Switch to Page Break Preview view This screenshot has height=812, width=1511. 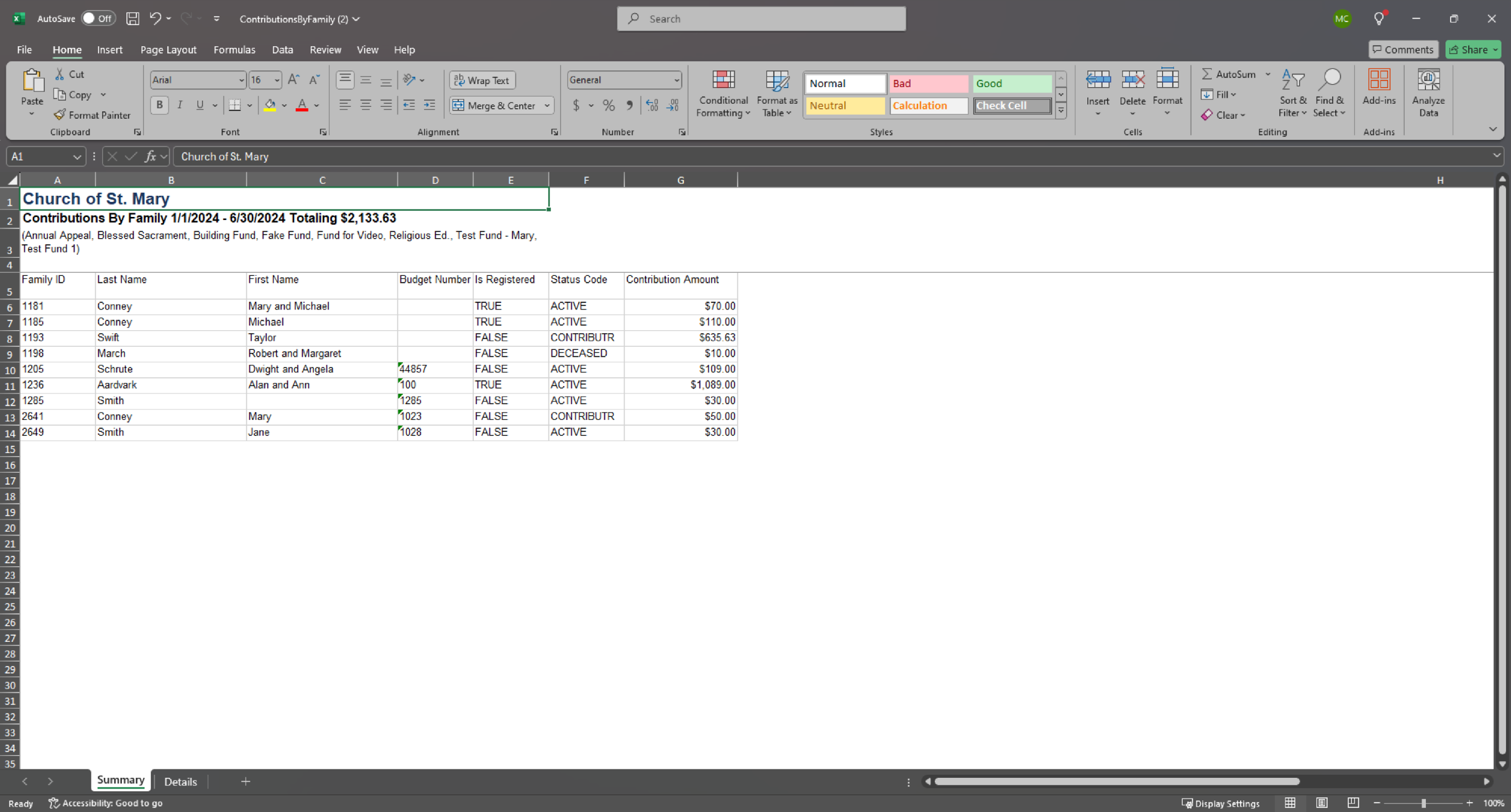pyautogui.click(x=1353, y=803)
